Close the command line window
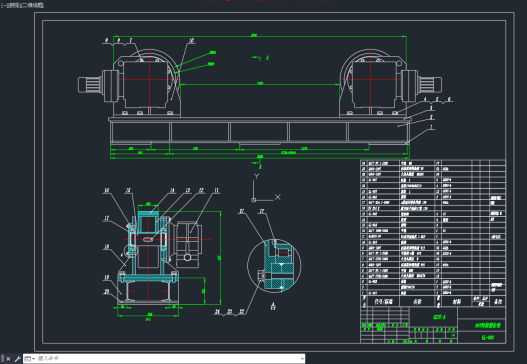Screen dimensions: 527x364 coord(8,359)
